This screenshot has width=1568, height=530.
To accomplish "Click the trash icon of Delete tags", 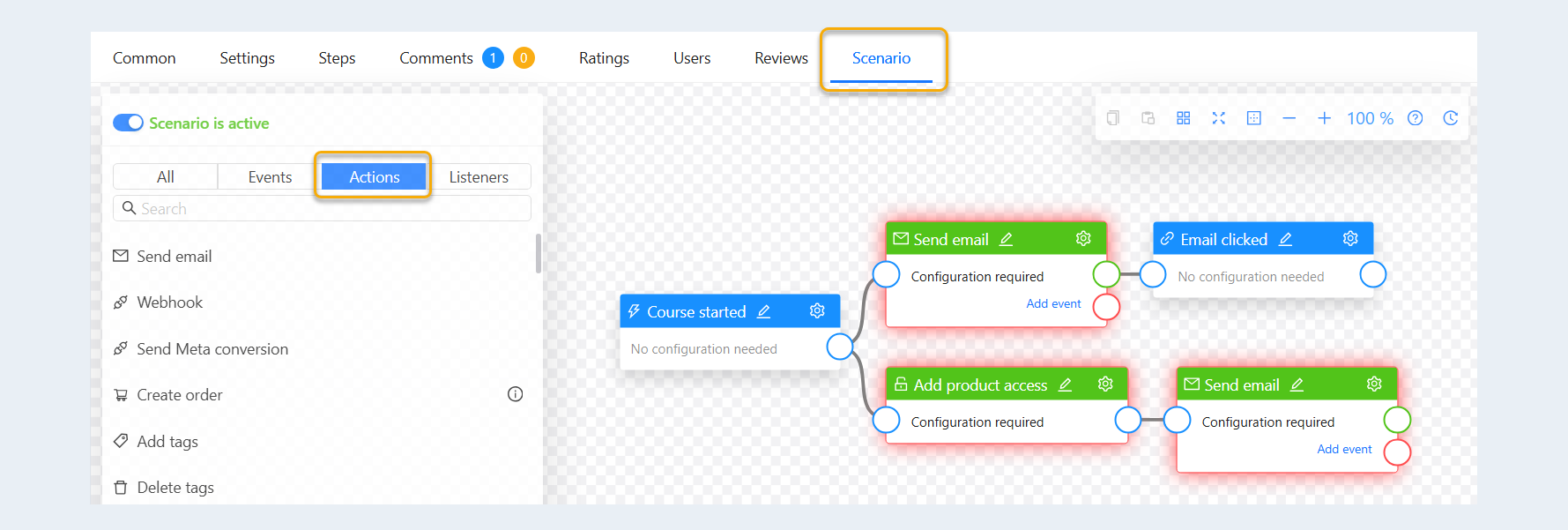I will [121, 487].
